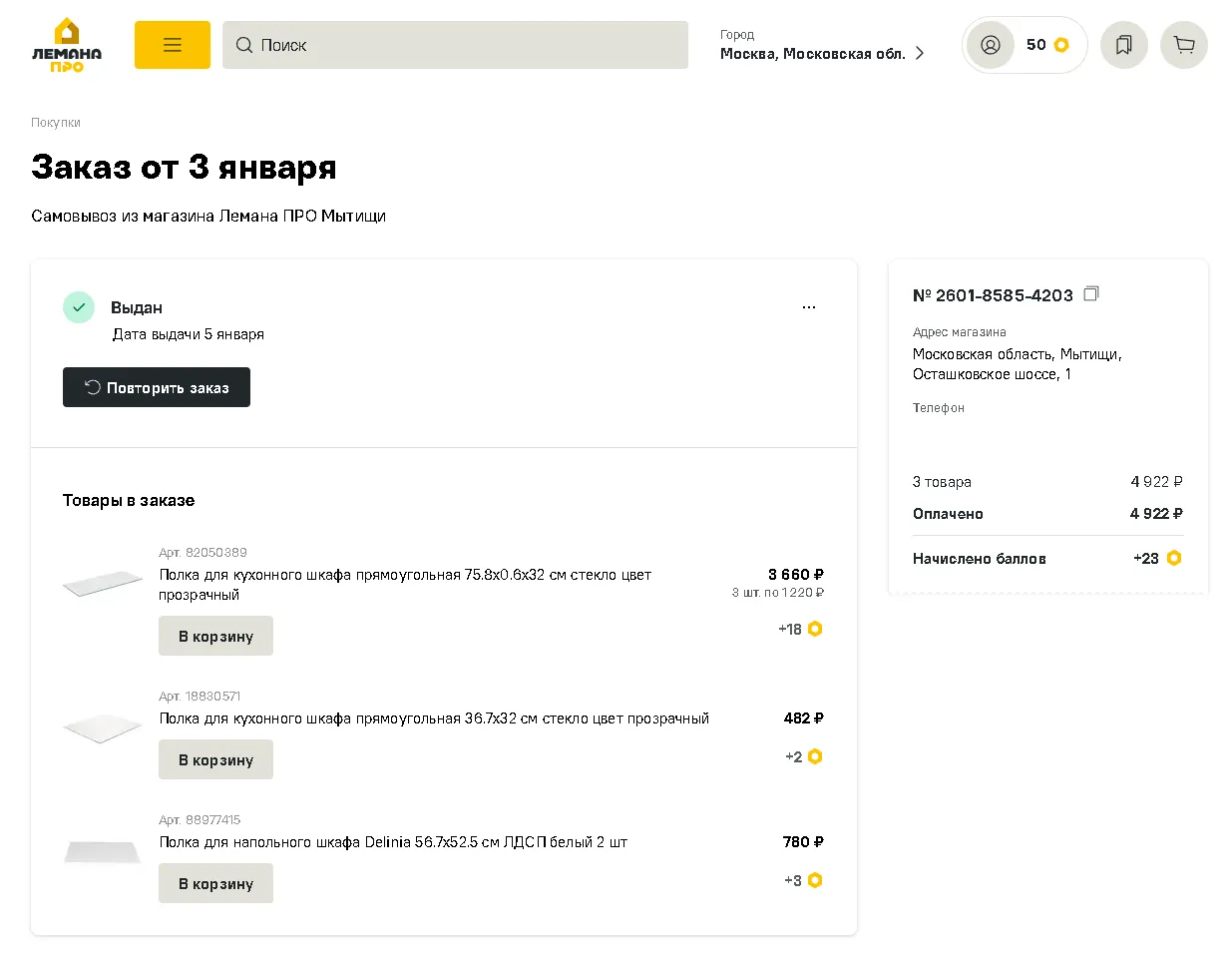Click the 3 товара summary row
Screen dimensions: 1232x955
click(x=1047, y=482)
